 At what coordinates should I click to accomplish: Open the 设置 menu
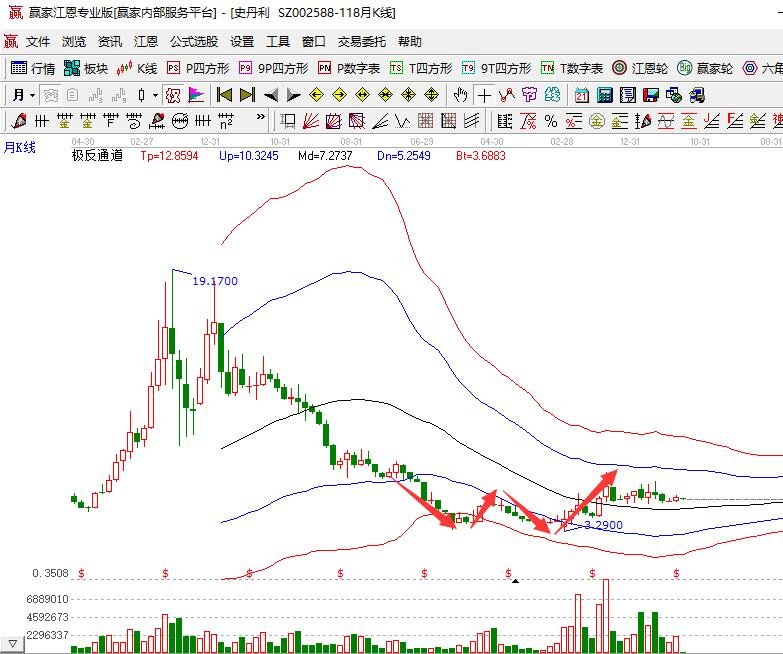coord(242,41)
